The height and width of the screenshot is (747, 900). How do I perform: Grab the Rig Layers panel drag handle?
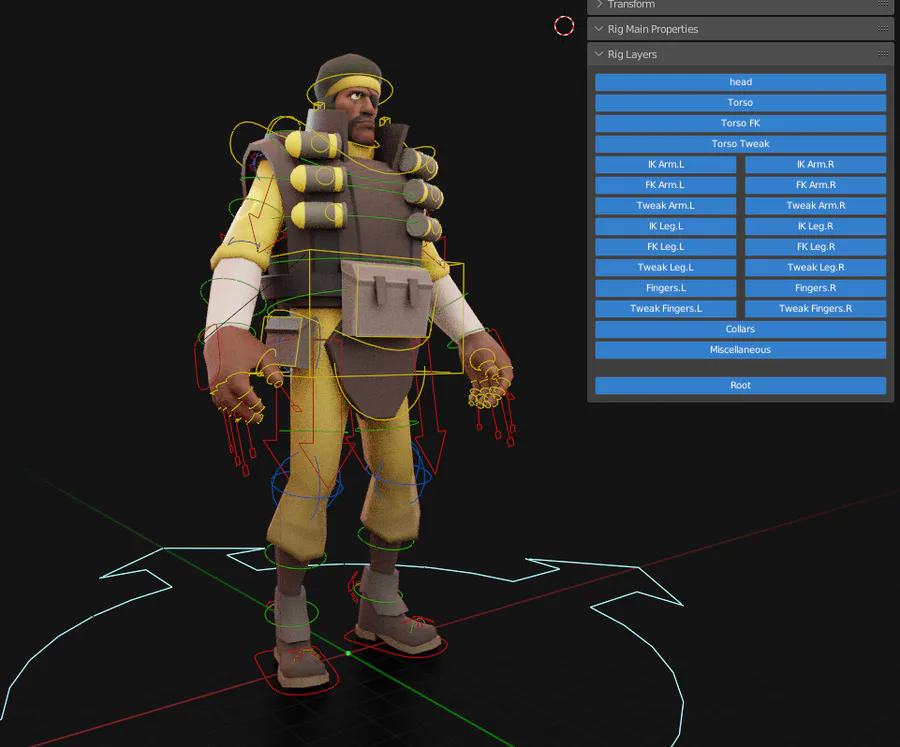(x=883, y=55)
